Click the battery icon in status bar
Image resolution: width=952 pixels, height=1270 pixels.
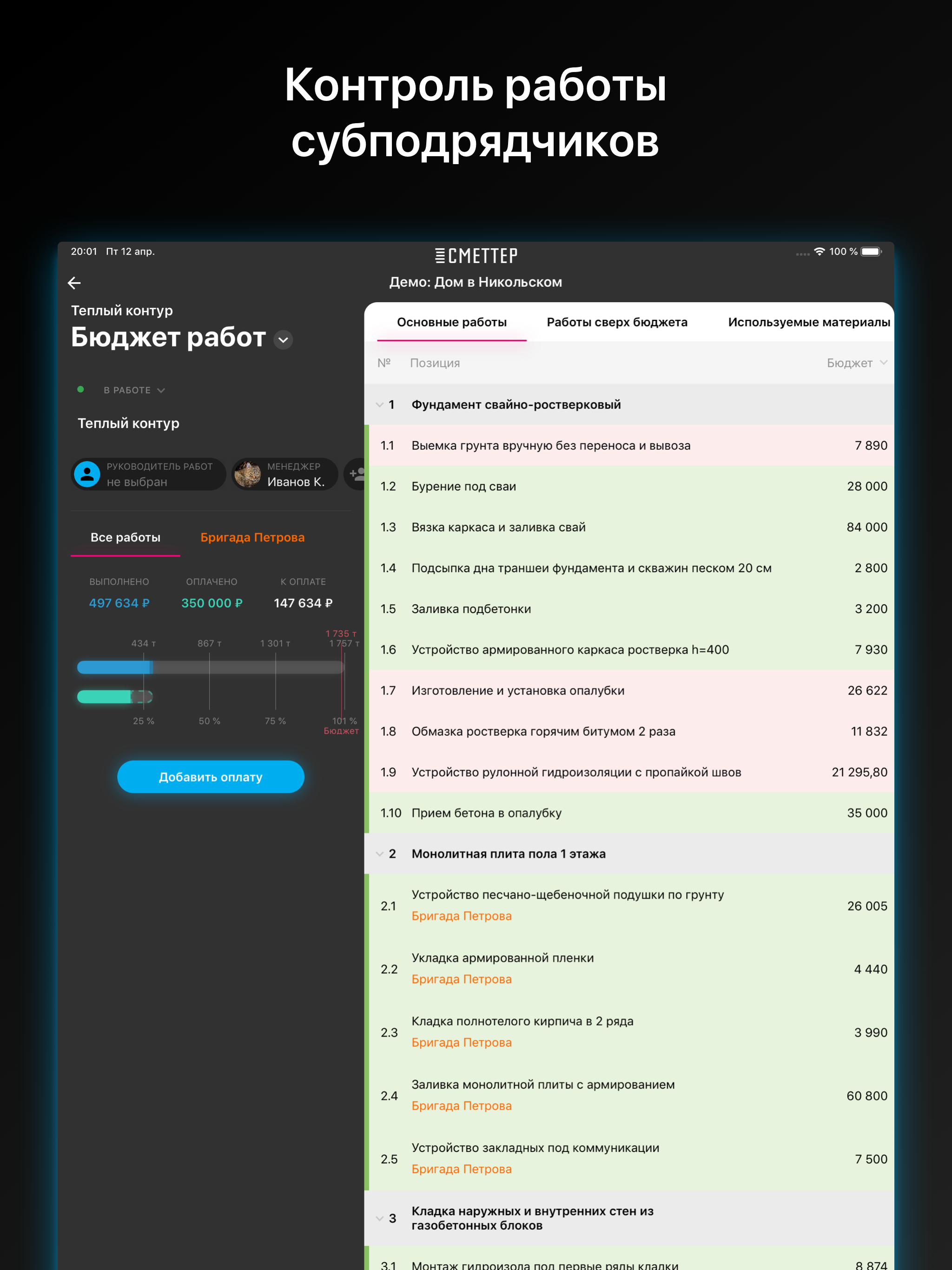(872, 251)
